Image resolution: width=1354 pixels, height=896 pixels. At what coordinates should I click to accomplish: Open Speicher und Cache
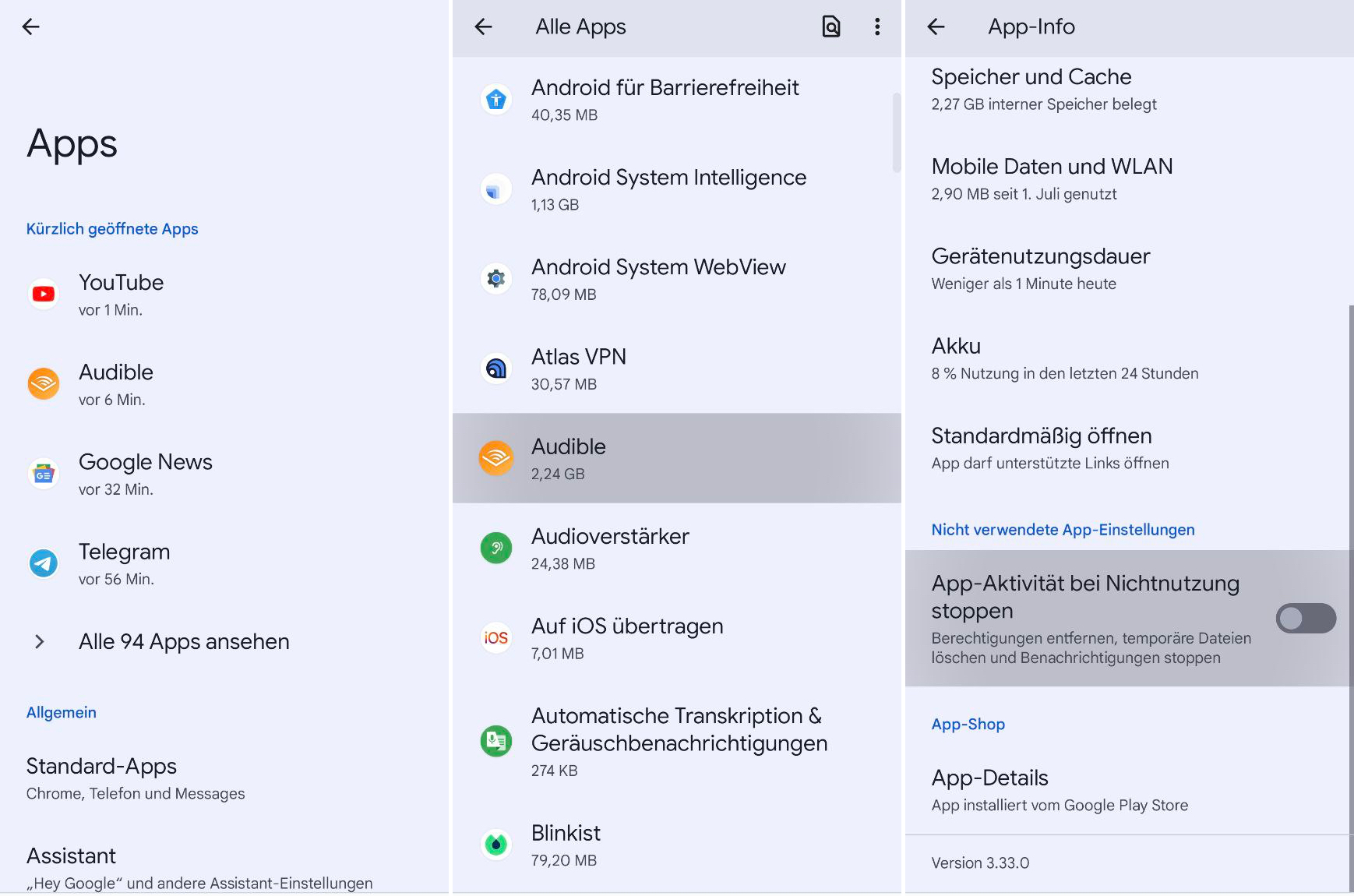tap(1129, 90)
